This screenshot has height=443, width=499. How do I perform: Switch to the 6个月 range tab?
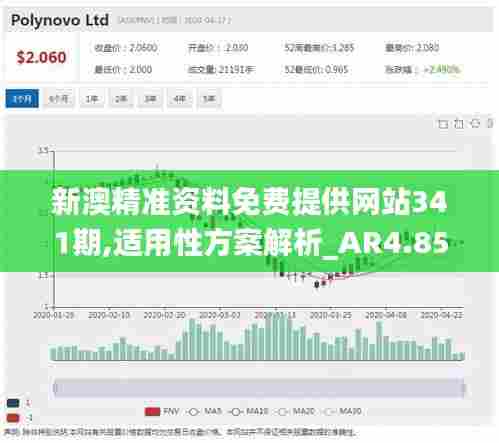point(59,99)
